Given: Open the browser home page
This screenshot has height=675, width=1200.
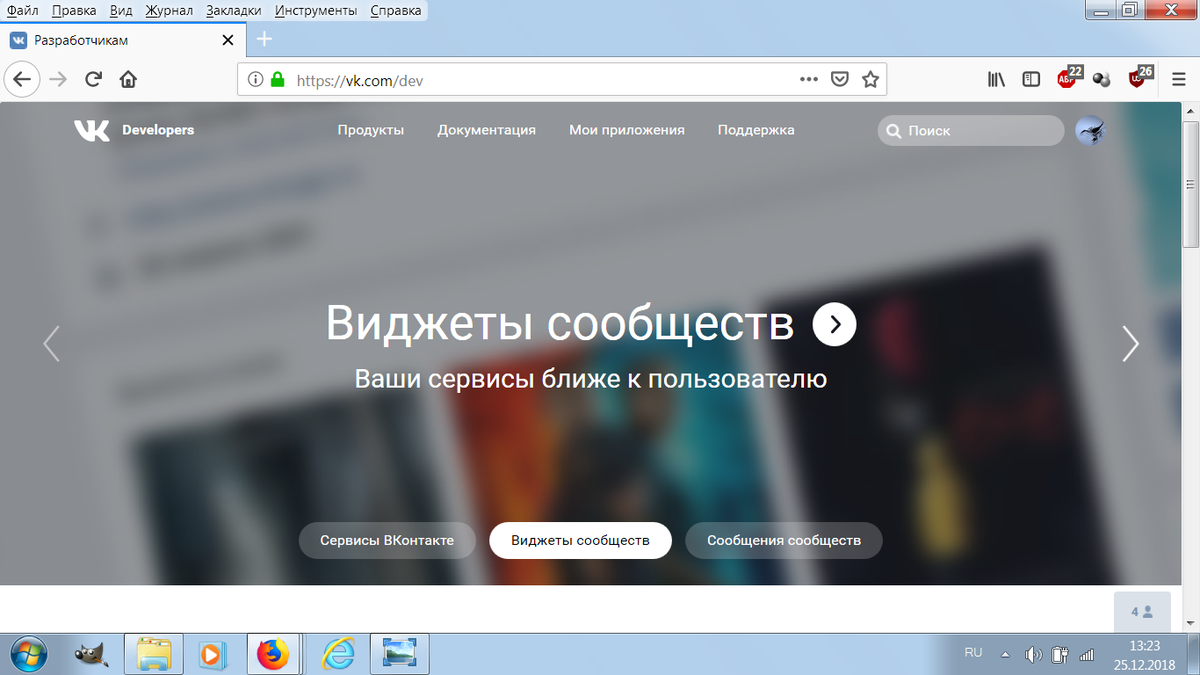Looking at the screenshot, I should pos(128,79).
